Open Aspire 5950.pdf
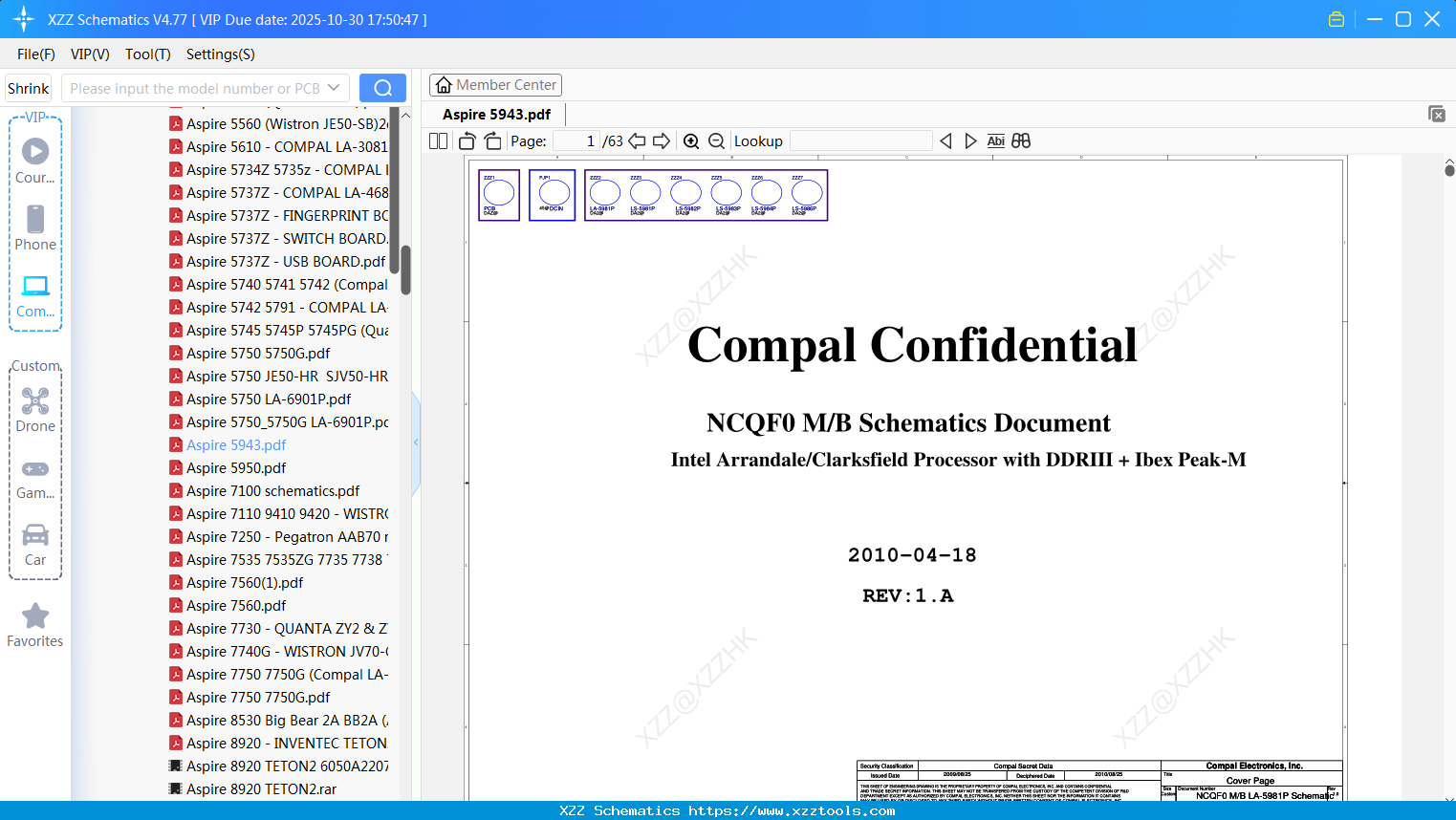 click(228, 467)
